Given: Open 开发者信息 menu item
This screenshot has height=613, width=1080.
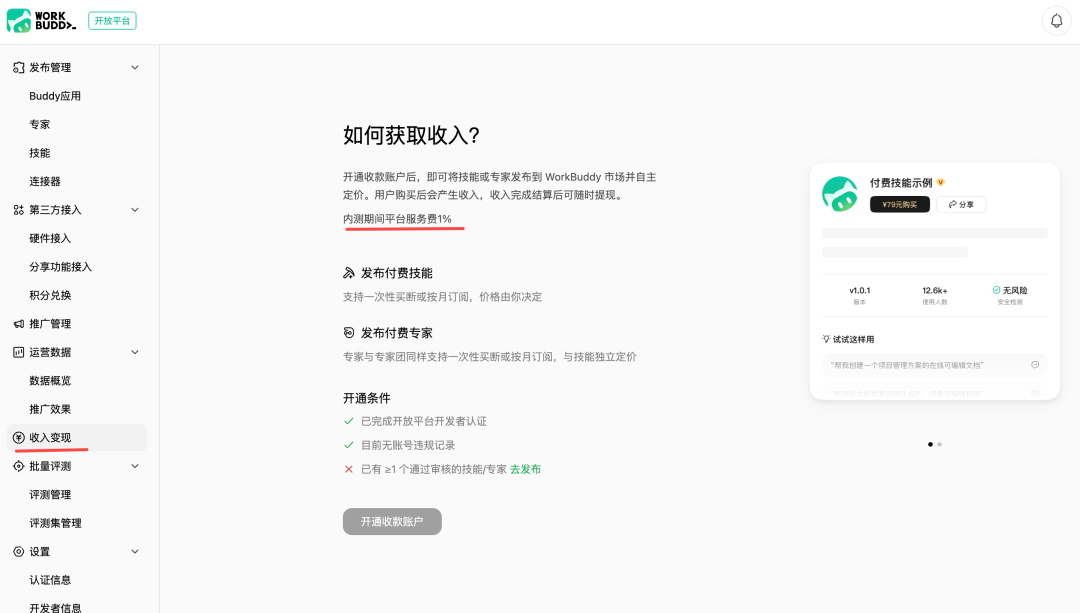Looking at the screenshot, I should 55,608.
